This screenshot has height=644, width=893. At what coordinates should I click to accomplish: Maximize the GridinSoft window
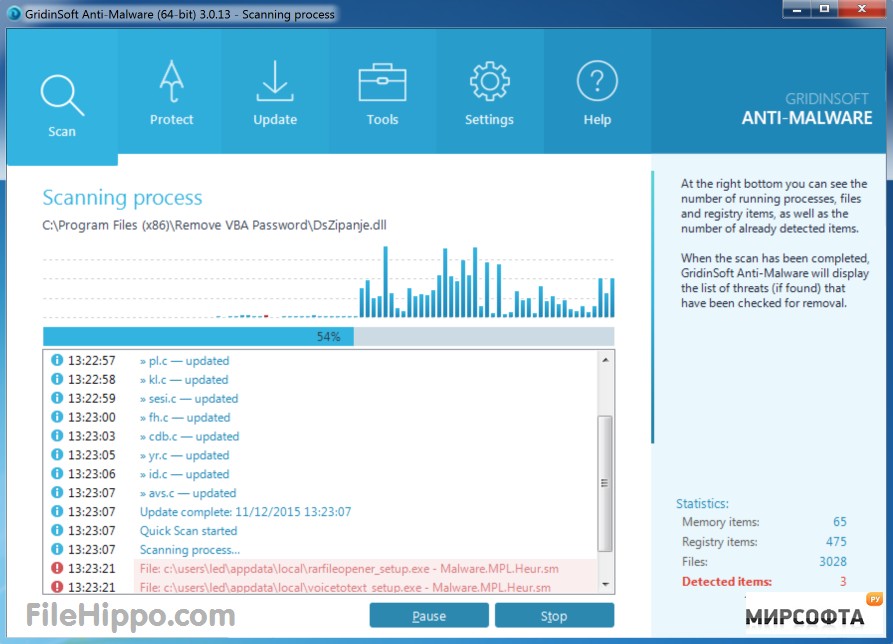click(824, 10)
